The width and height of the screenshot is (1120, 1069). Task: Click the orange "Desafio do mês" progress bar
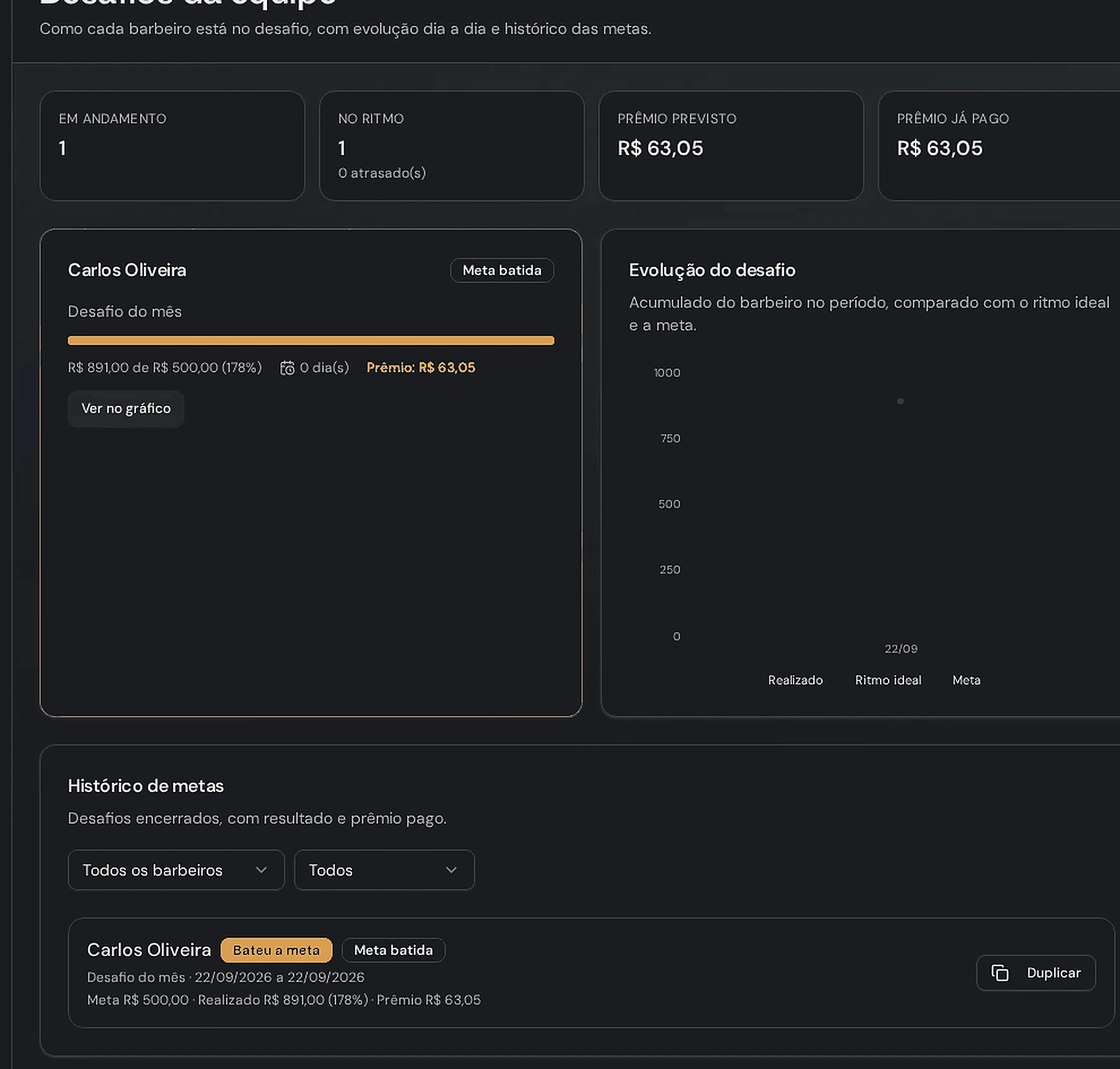click(311, 340)
